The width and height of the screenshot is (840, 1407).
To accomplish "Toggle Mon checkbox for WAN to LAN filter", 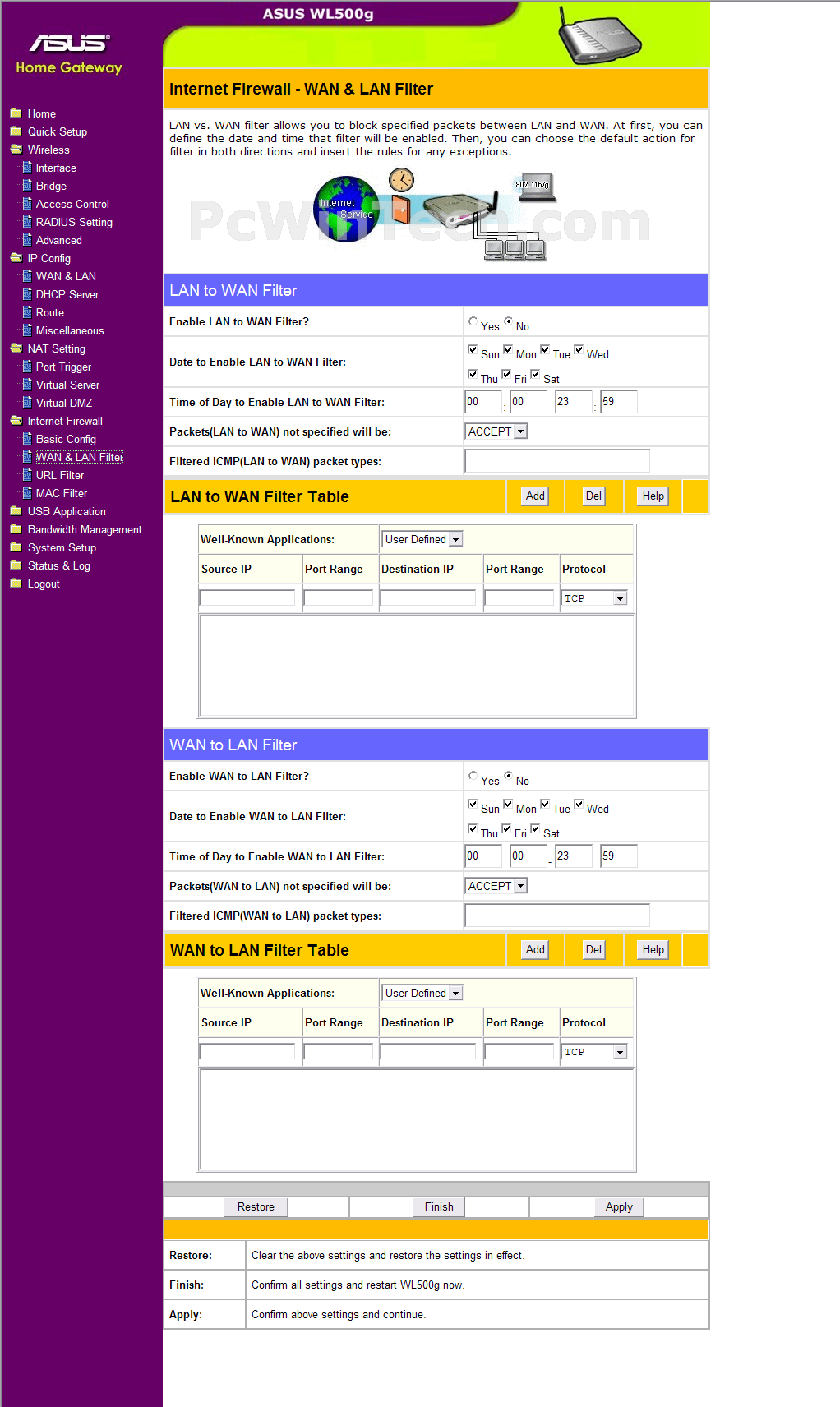I will [x=508, y=804].
